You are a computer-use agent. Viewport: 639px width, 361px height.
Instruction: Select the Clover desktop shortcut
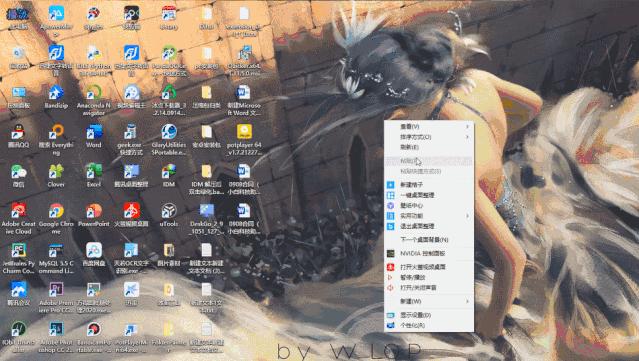[56, 176]
